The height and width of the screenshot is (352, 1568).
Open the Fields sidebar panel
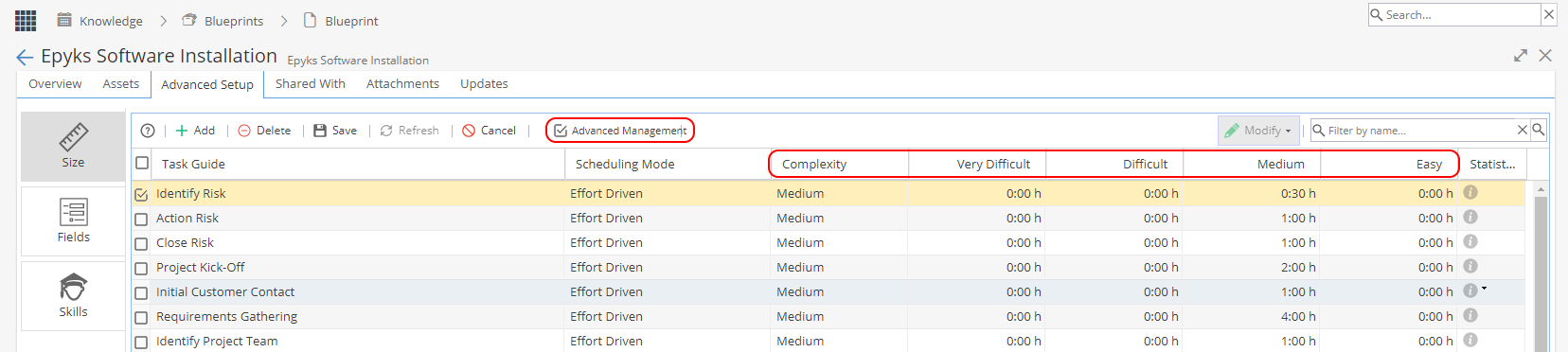(x=73, y=221)
